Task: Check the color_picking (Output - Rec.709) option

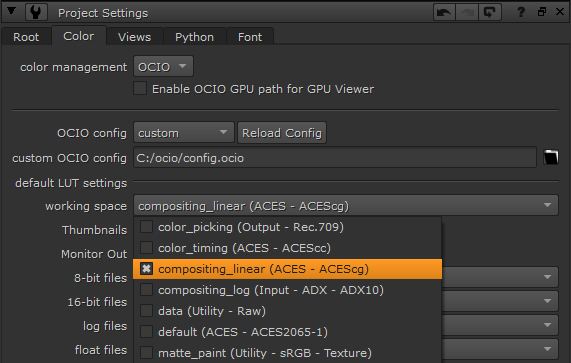Action: click(x=146, y=227)
